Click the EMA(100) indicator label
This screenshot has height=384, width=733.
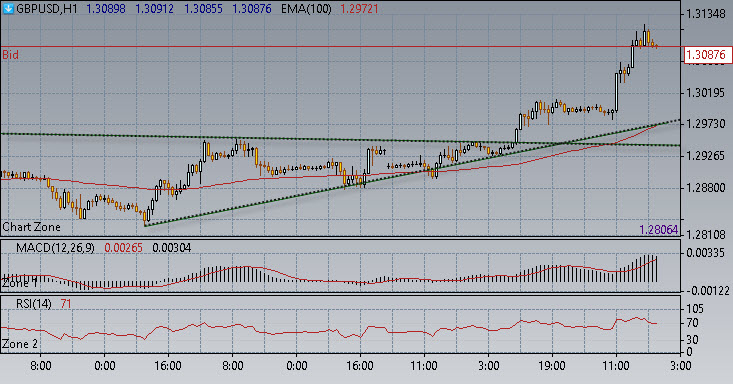(x=306, y=9)
